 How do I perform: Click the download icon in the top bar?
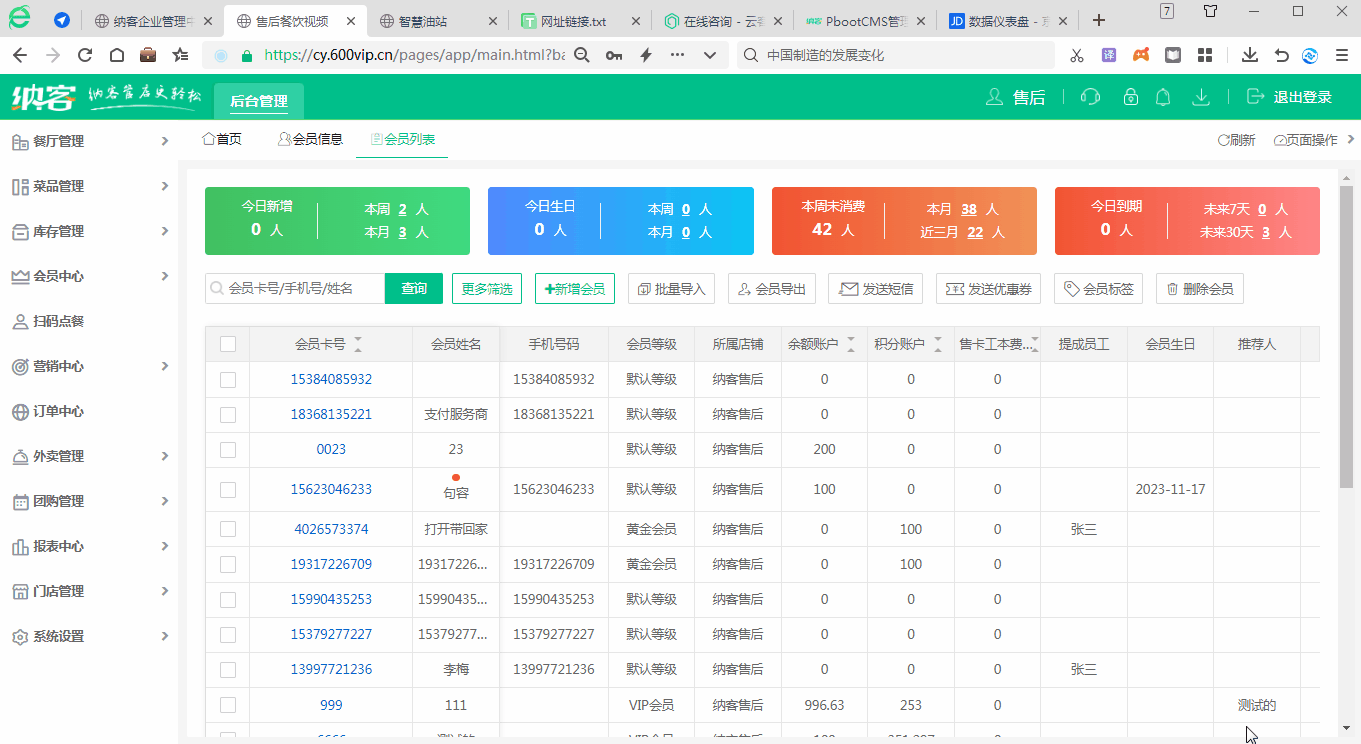[1200, 97]
